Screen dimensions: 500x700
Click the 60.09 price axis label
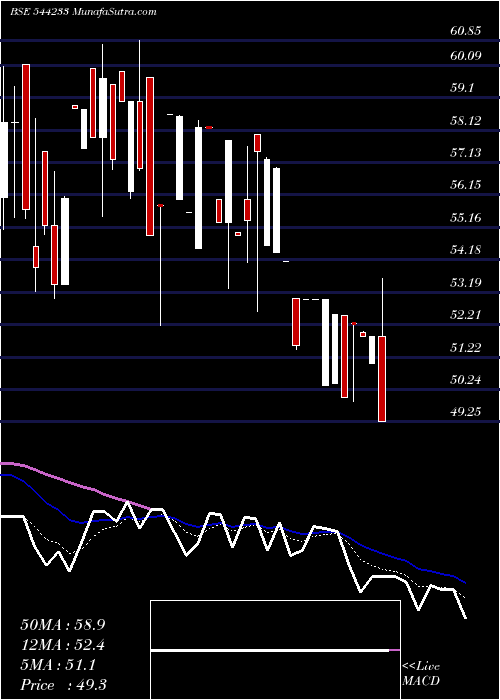coord(466,56)
